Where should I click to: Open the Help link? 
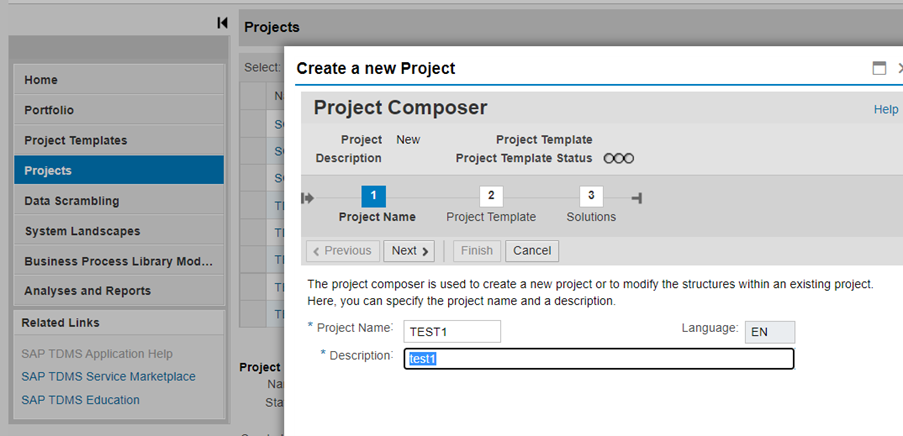pyautogui.click(x=885, y=109)
